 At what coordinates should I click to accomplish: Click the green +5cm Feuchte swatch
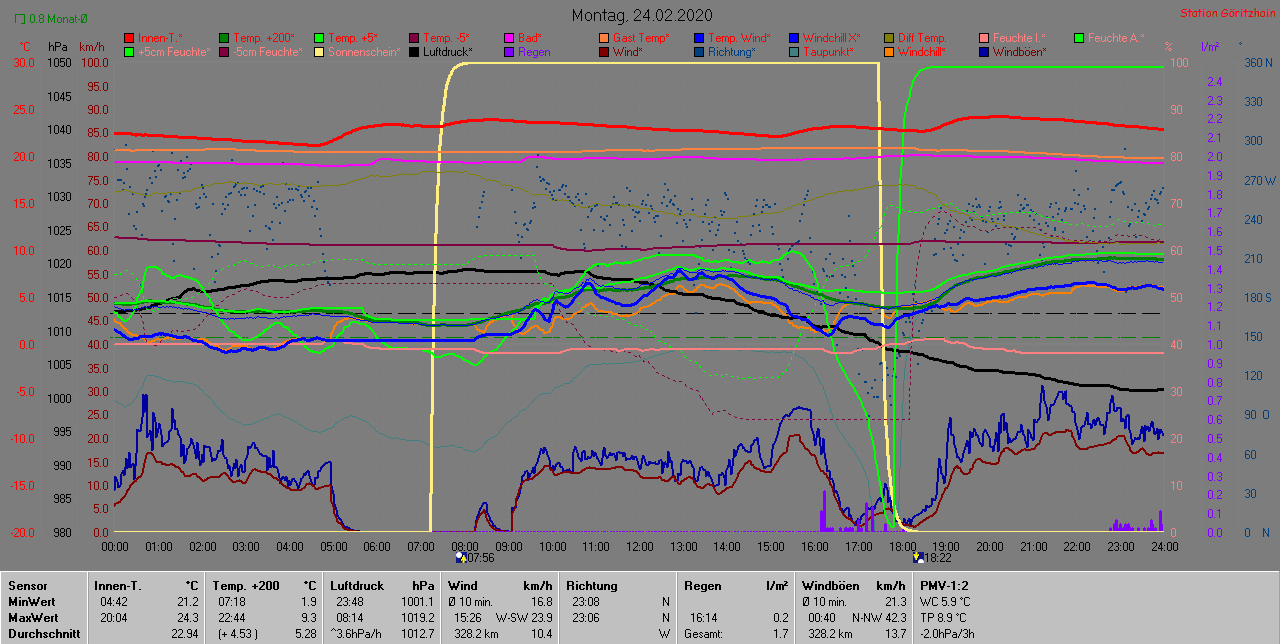pyautogui.click(x=128, y=51)
